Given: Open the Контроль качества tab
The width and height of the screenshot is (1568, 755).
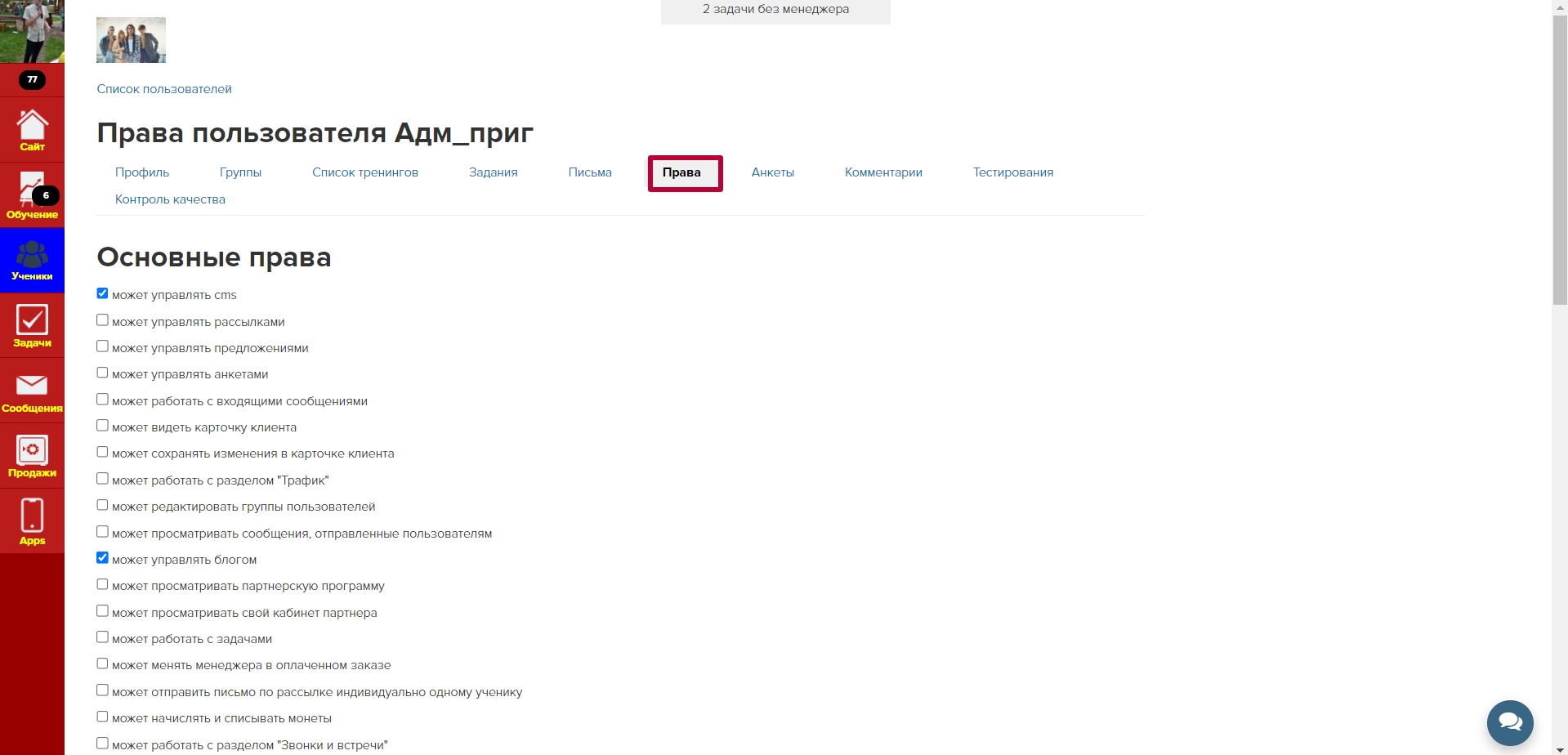Looking at the screenshot, I should [x=170, y=199].
